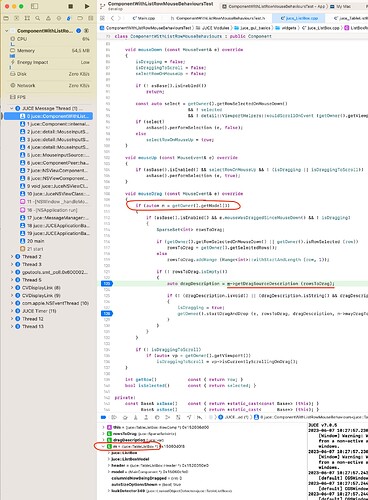Expand the header member variable
The image size is (368, 500).
point(109,465)
